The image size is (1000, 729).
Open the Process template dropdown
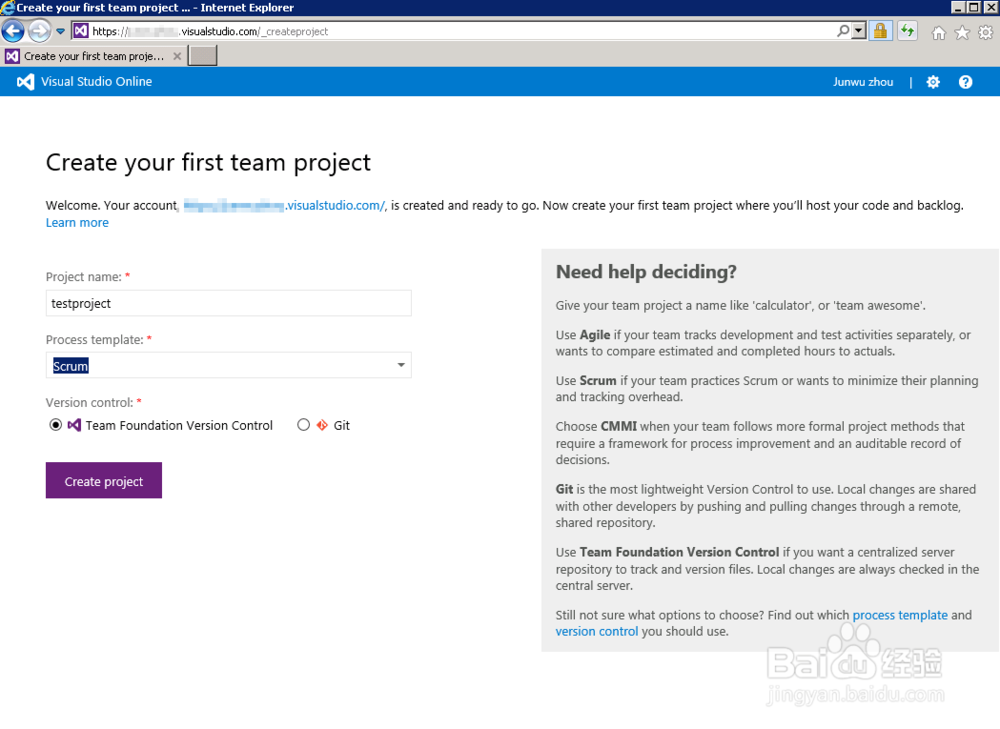tap(400, 365)
